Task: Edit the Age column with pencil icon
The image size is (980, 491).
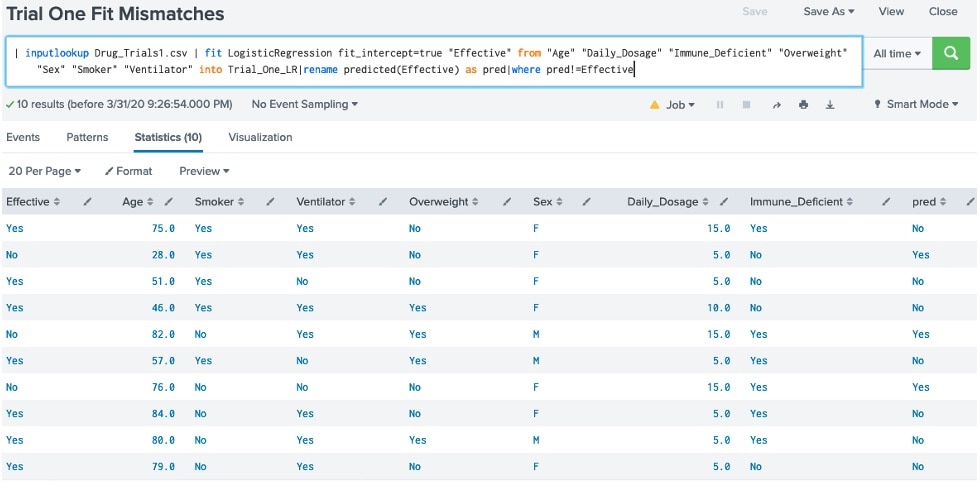Action: point(168,202)
